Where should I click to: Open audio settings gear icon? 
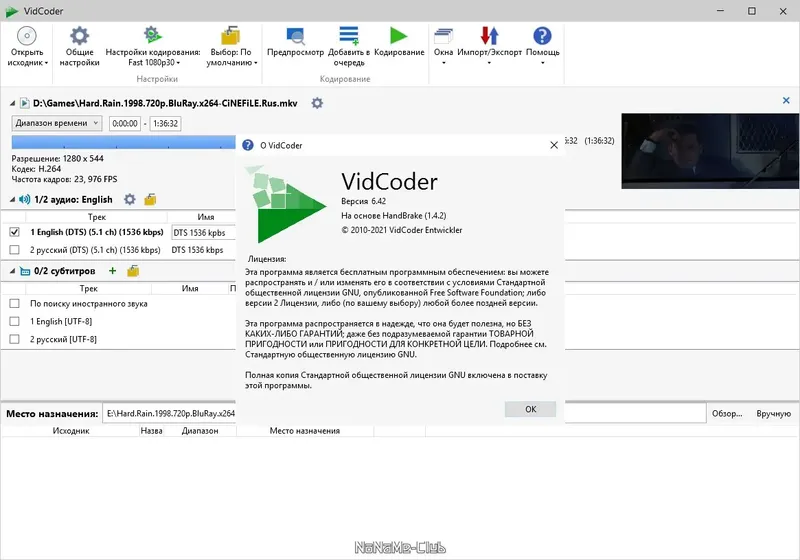[130, 199]
